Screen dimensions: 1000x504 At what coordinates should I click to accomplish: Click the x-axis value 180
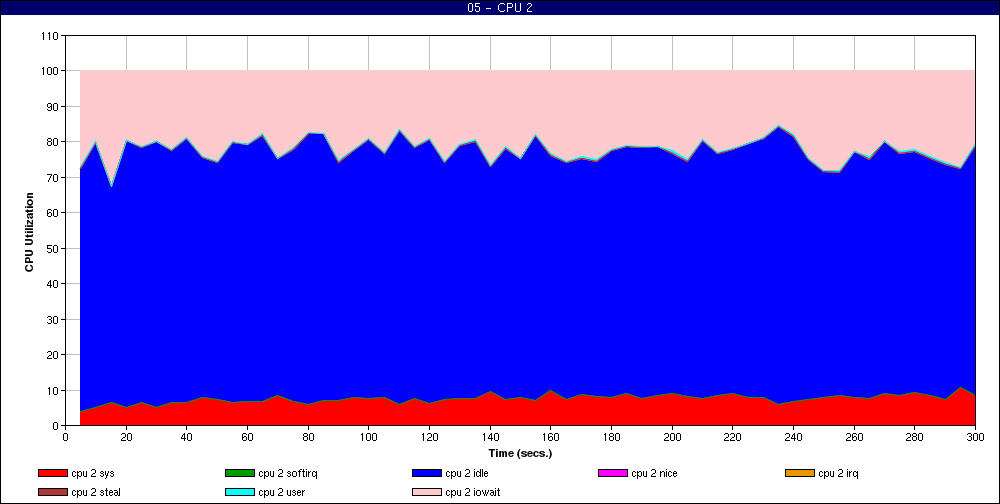(611, 437)
